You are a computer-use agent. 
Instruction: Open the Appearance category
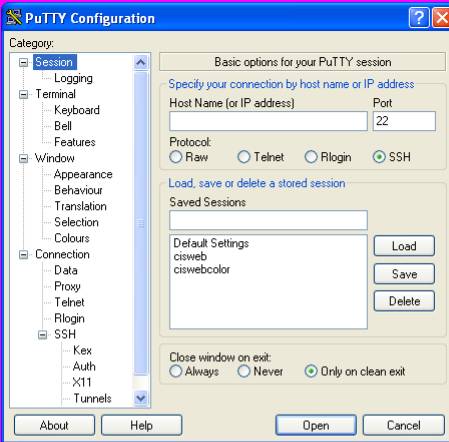pos(83,174)
